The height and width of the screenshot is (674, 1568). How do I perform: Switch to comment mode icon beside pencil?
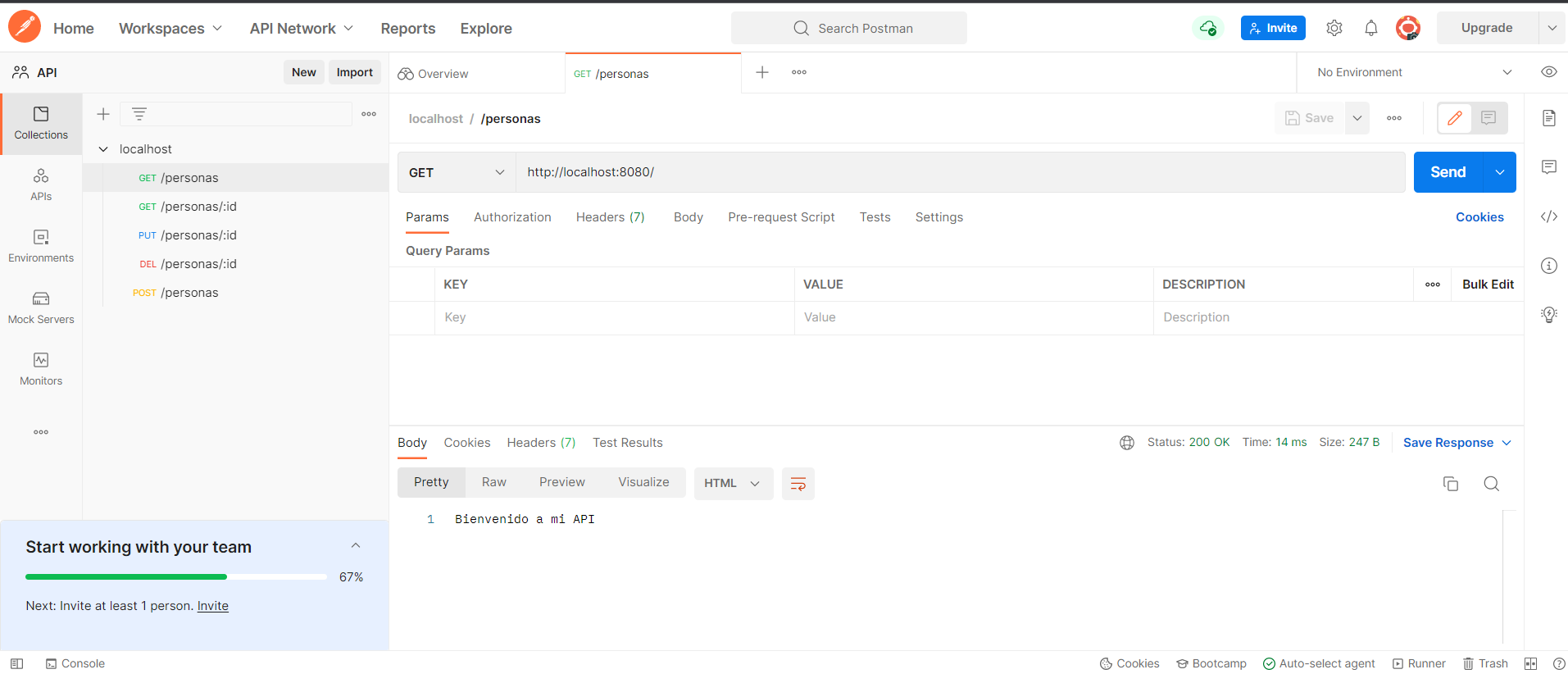[1488, 118]
